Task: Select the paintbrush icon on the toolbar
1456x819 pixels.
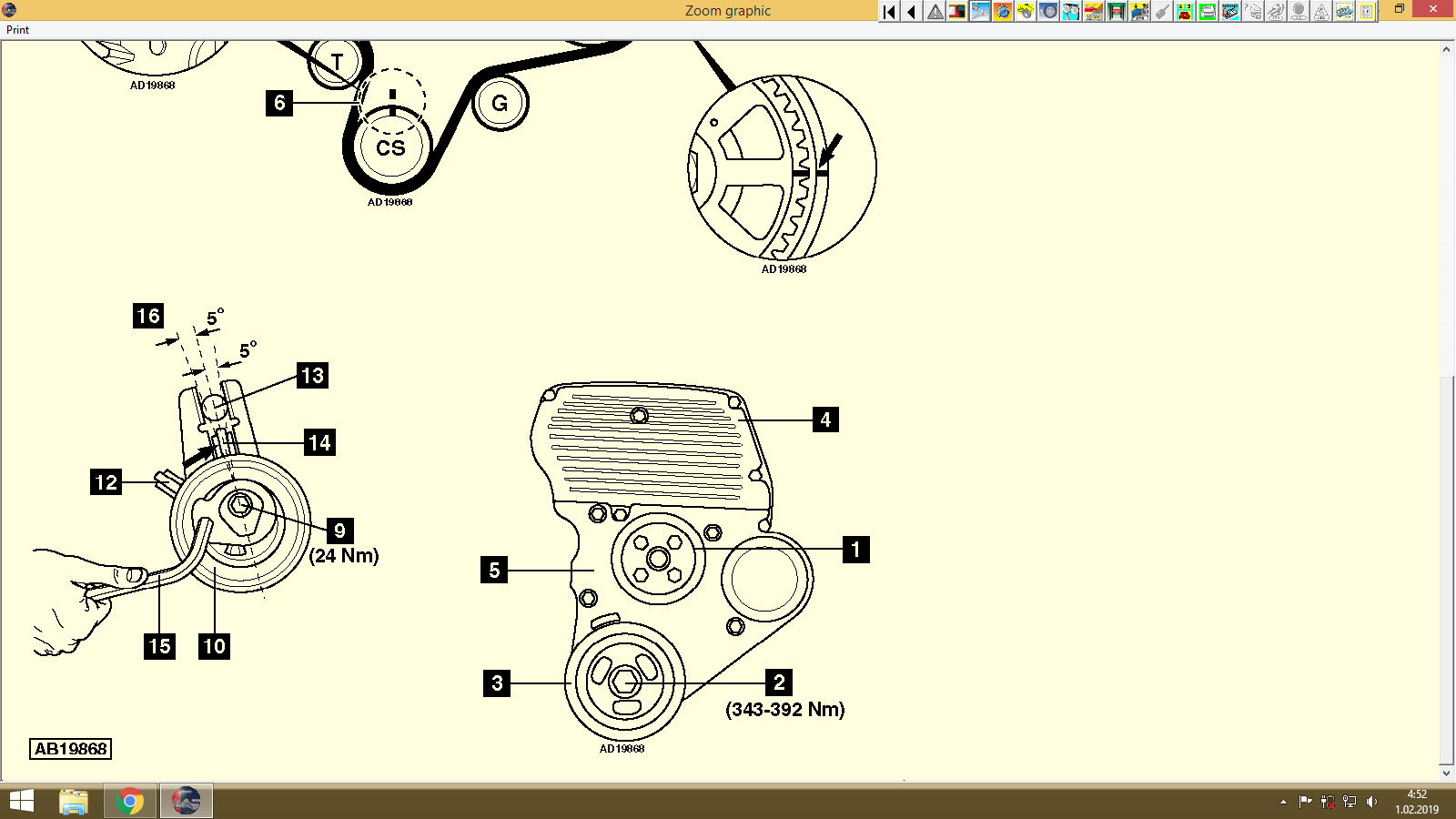Action: coord(1162,12)
